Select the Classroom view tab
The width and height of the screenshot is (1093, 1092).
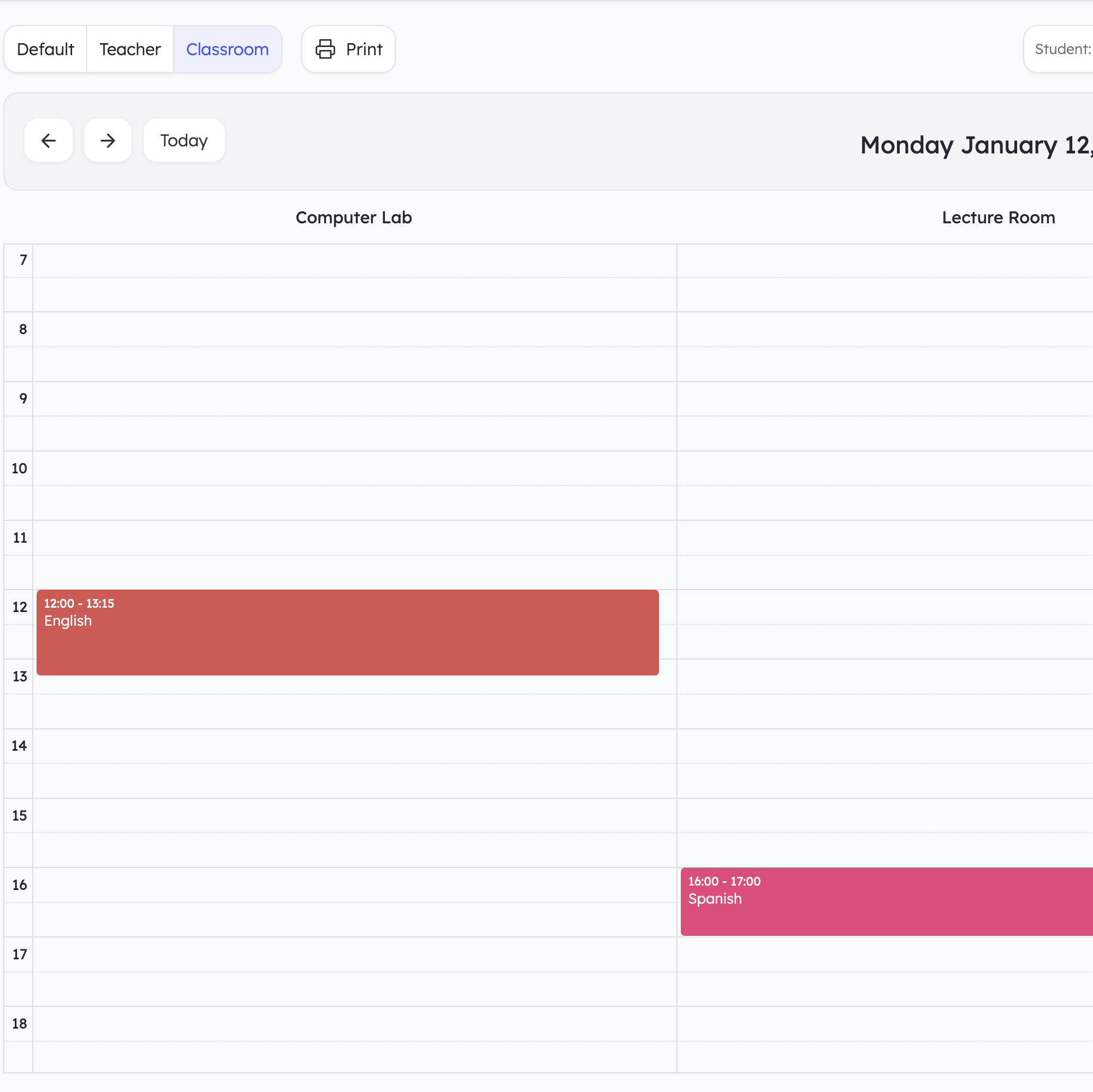tap(227, 49)
